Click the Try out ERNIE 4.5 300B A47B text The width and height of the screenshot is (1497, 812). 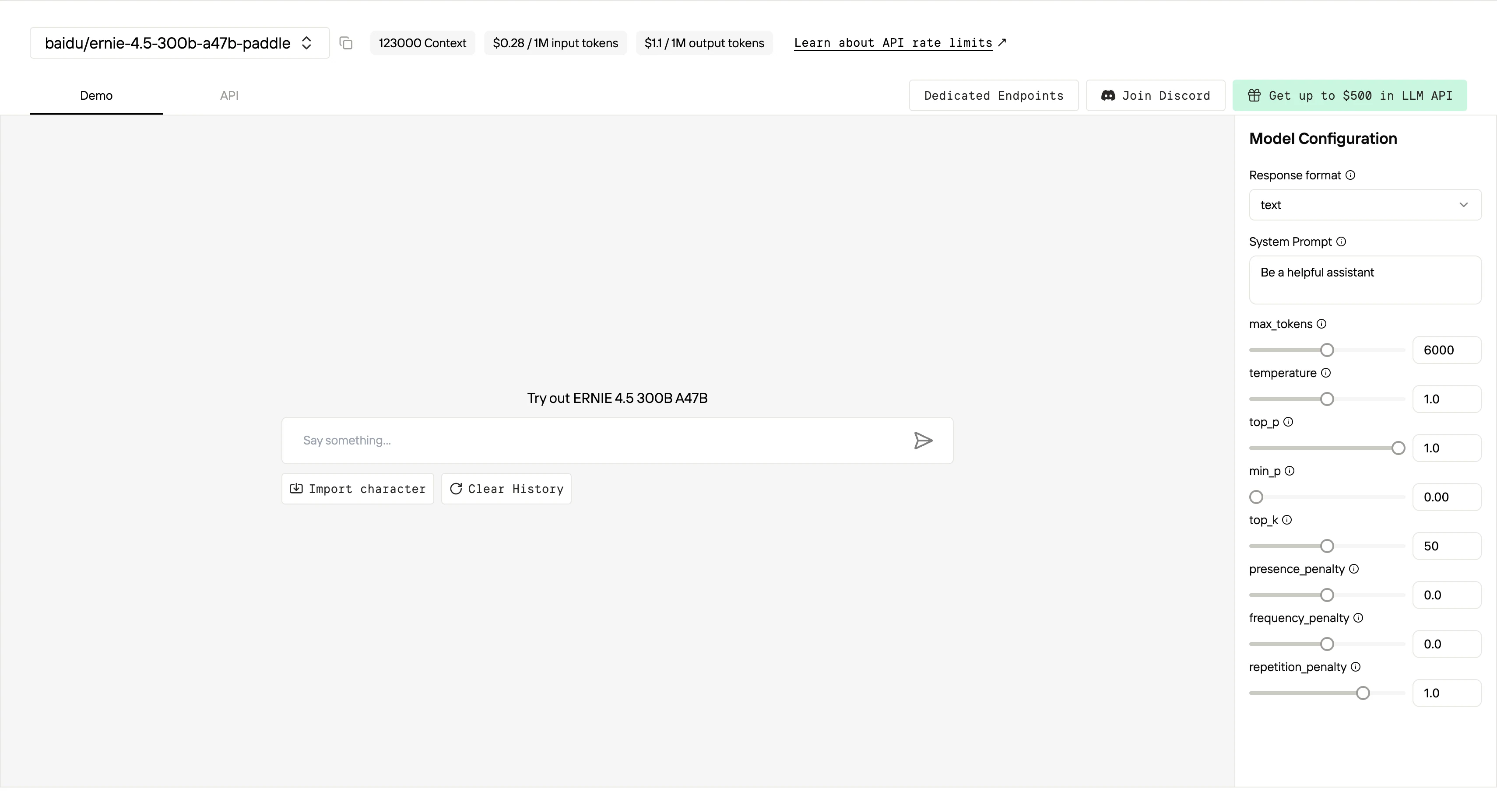tap(617, 399)
